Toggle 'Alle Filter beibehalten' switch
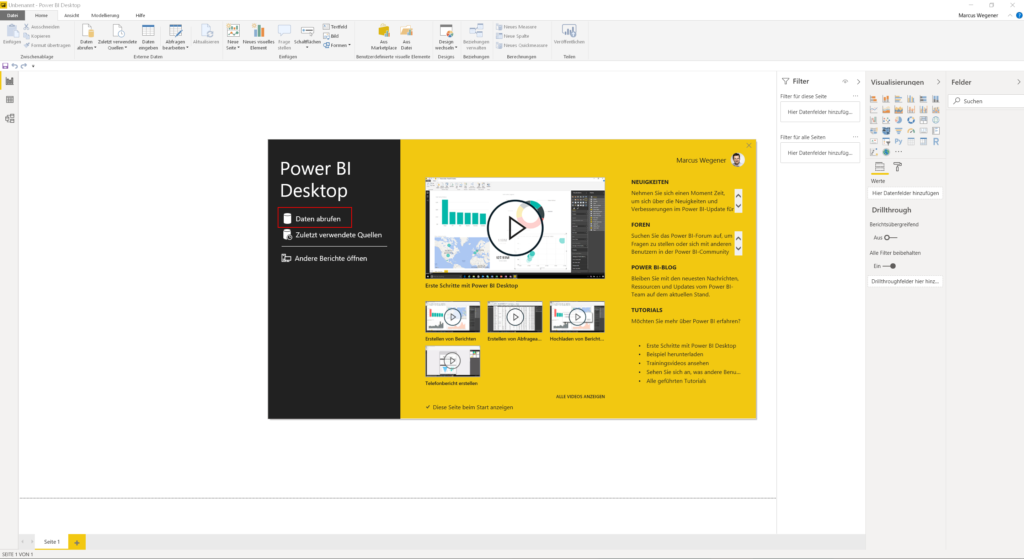Viewport: 1024px width, 559px height. (889, 266)
